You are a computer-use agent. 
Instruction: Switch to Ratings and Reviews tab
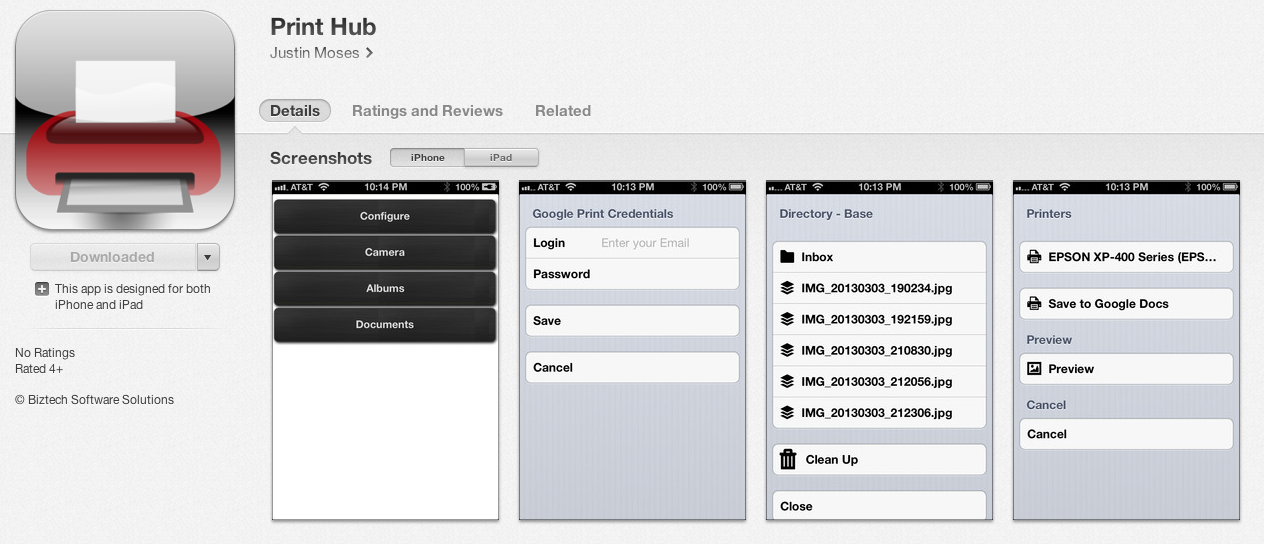427,111
